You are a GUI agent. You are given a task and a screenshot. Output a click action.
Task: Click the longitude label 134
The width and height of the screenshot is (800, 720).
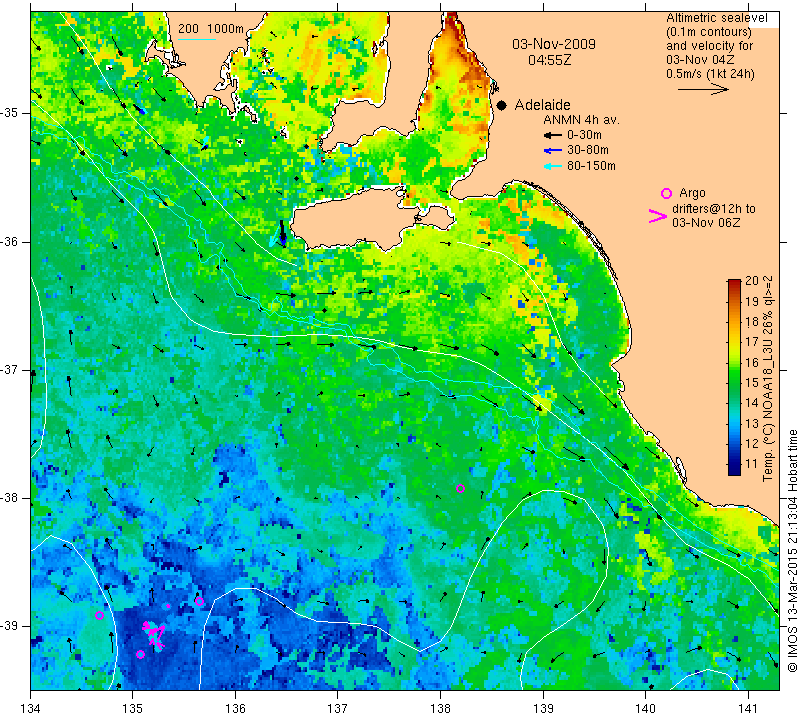(x=31, y=708)
